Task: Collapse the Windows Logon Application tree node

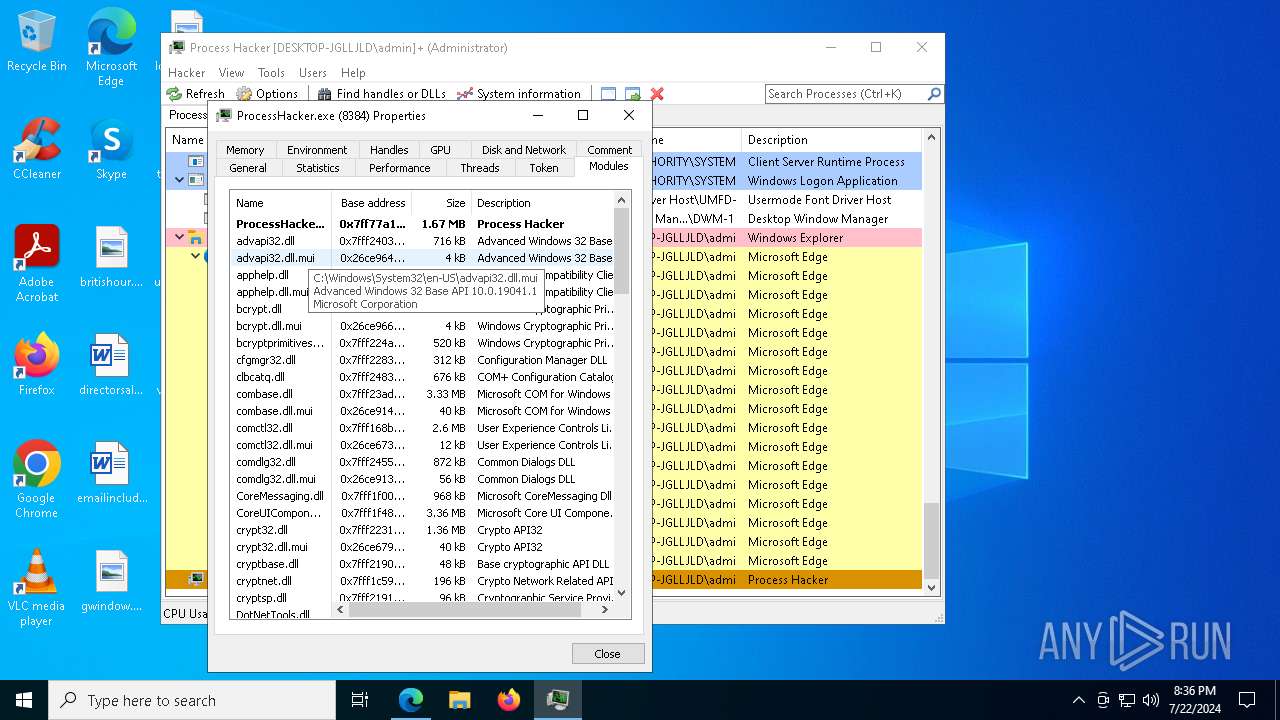Action: 179,180
